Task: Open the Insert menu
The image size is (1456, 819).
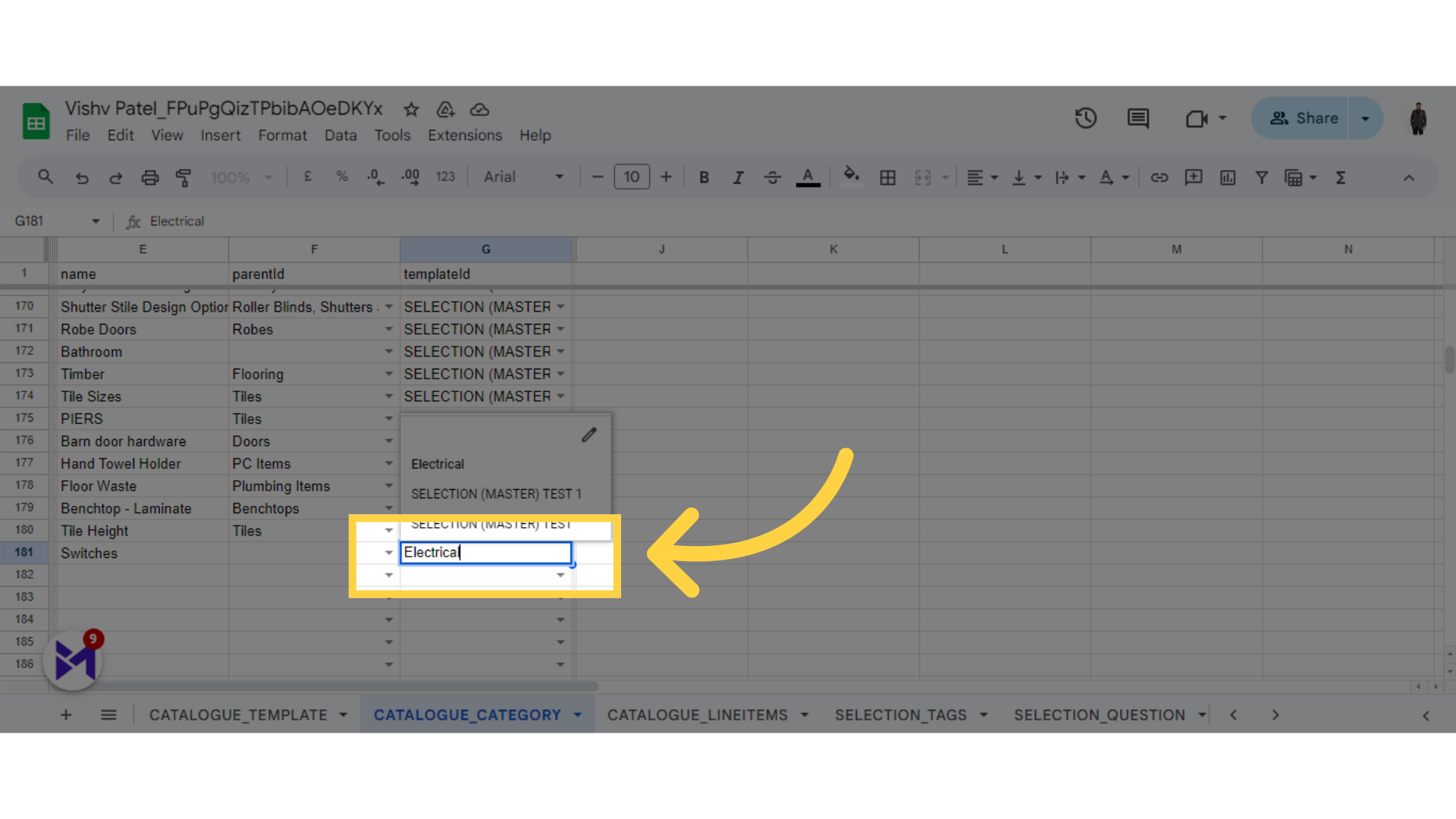Action: pyautogui.click(x=220, y=135)
